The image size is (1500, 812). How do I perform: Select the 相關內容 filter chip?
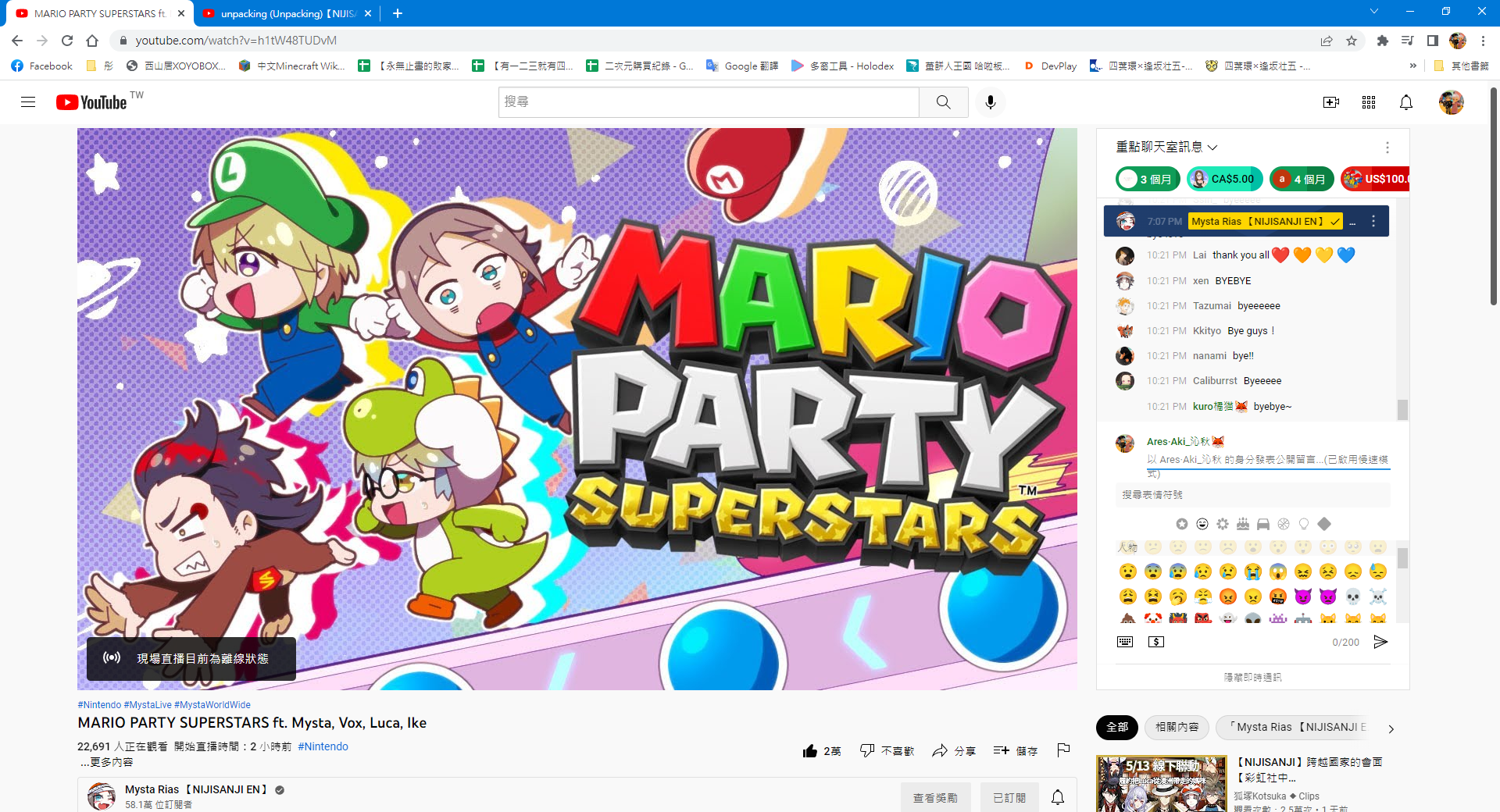pos(1177,728)
